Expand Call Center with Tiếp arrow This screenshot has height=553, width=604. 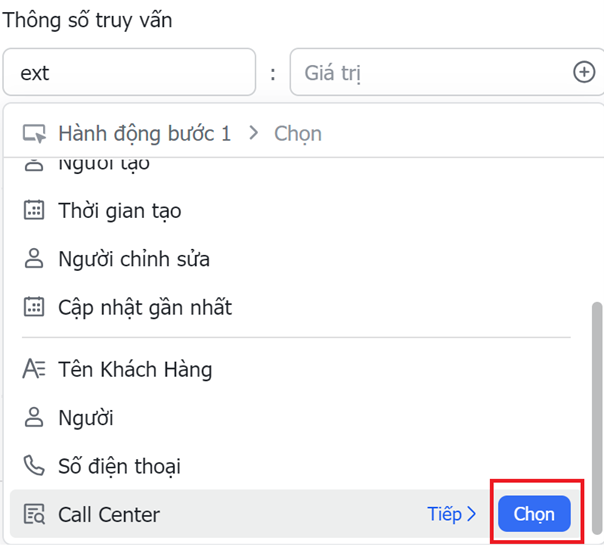451,514
